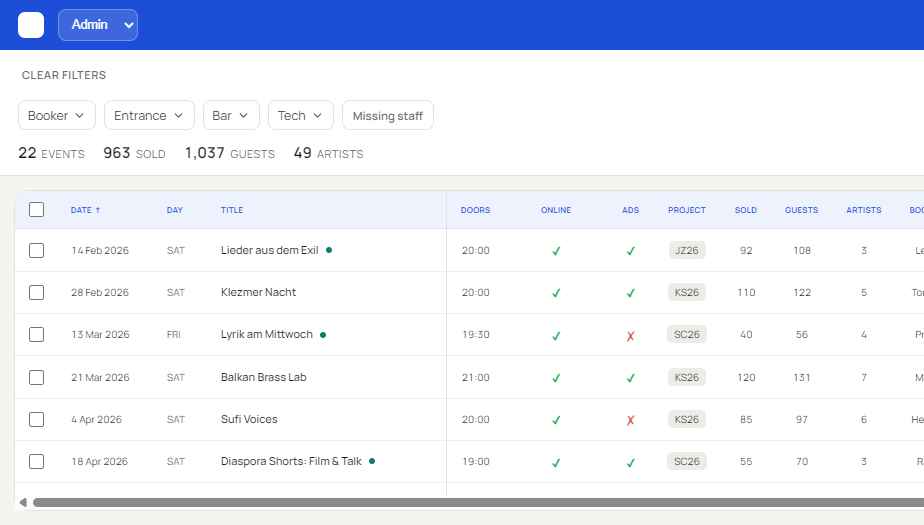Screen dimensions: 924x525
Task: Click SC26 tag in Diaspora Shorts row
Action: [x=687, y=461]
